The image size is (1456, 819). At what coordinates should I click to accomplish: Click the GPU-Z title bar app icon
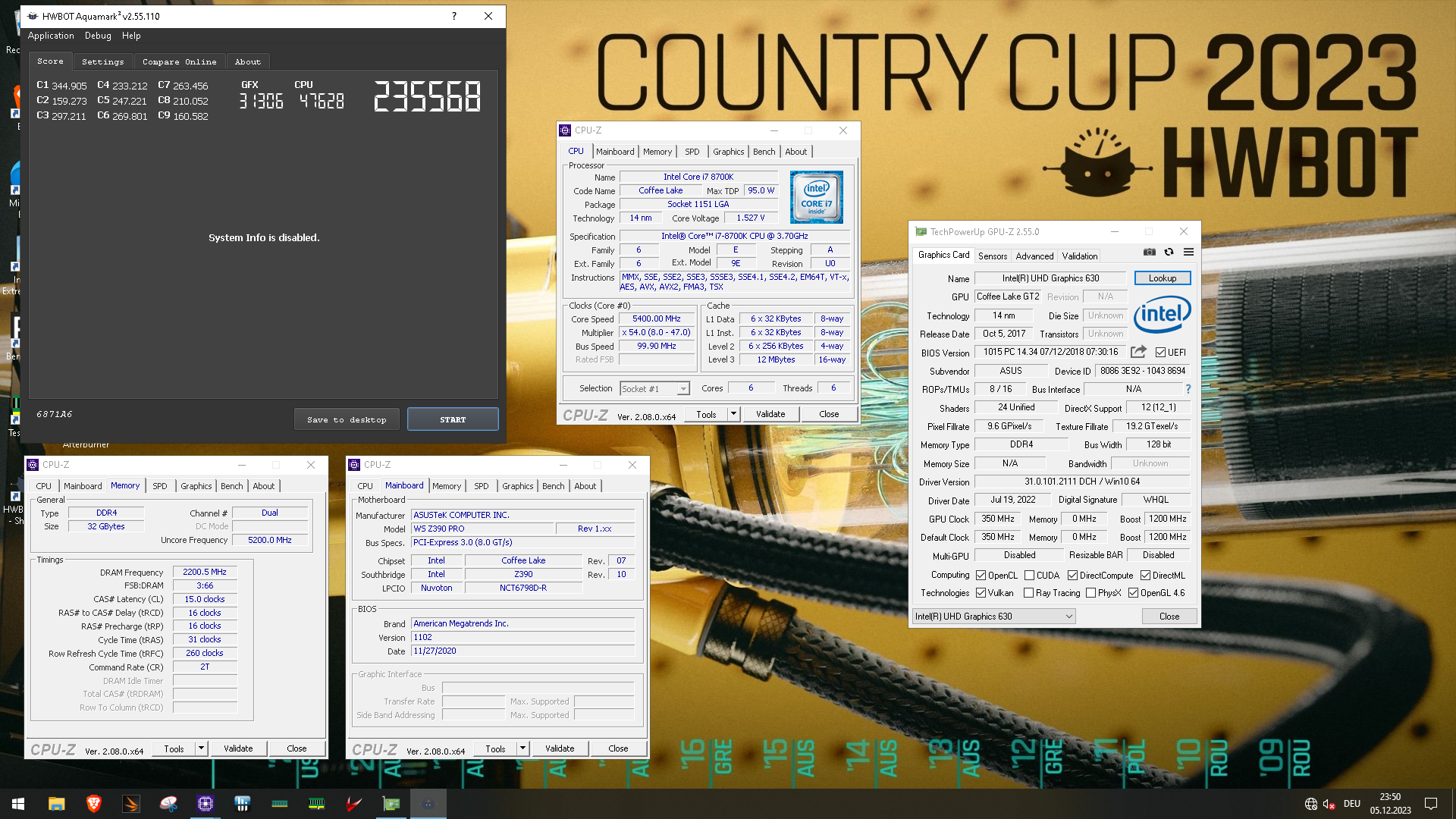tap(921, 232)
